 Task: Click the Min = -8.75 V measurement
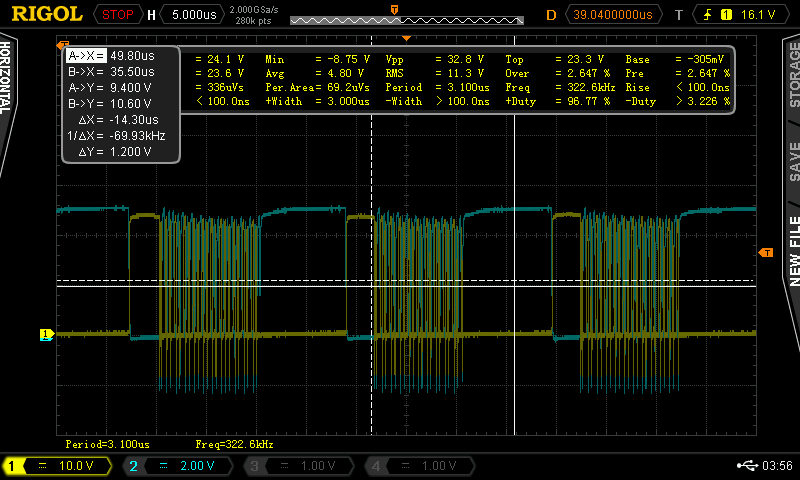coord(317,59)
